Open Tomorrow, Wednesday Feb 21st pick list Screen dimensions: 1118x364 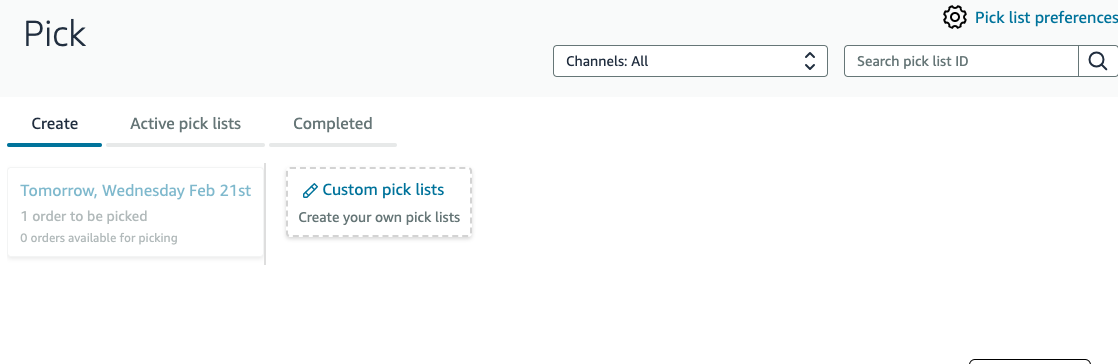[x=135, y=191]
